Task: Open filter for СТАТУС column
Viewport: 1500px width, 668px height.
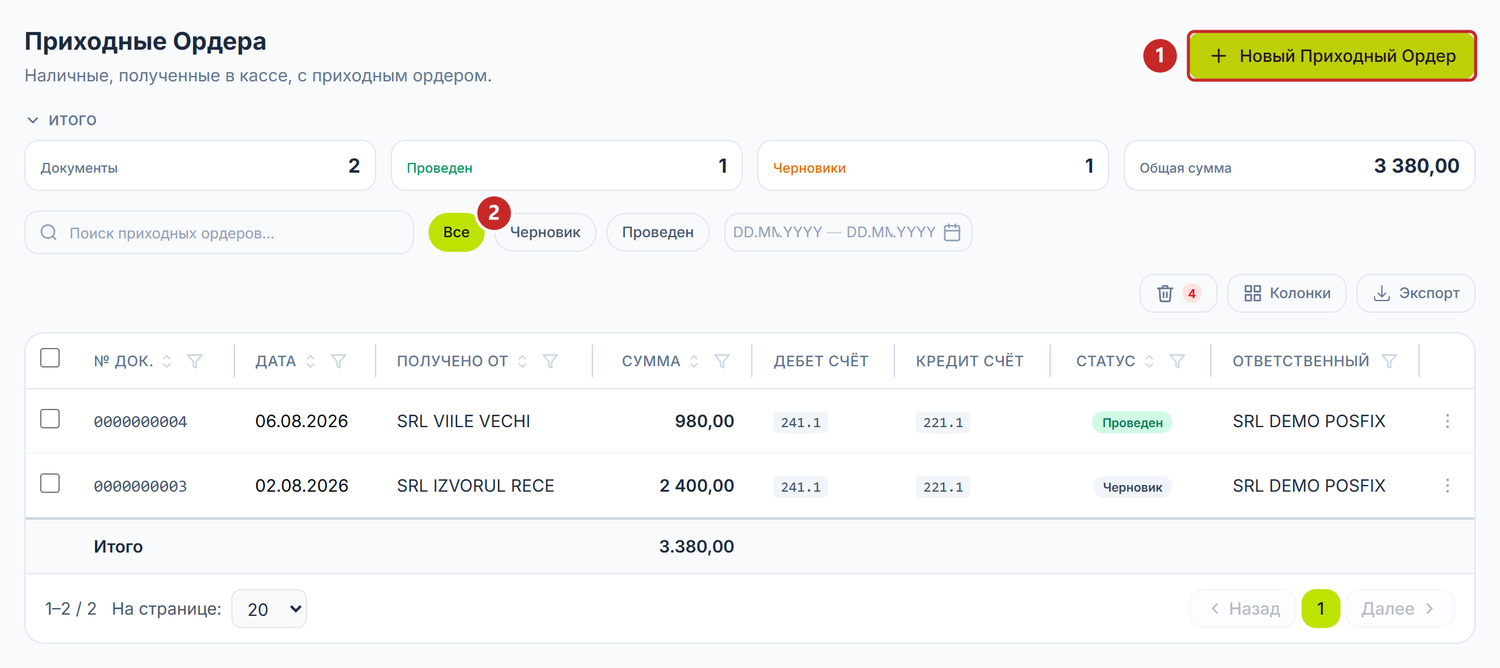Action: coord(1177,361)
